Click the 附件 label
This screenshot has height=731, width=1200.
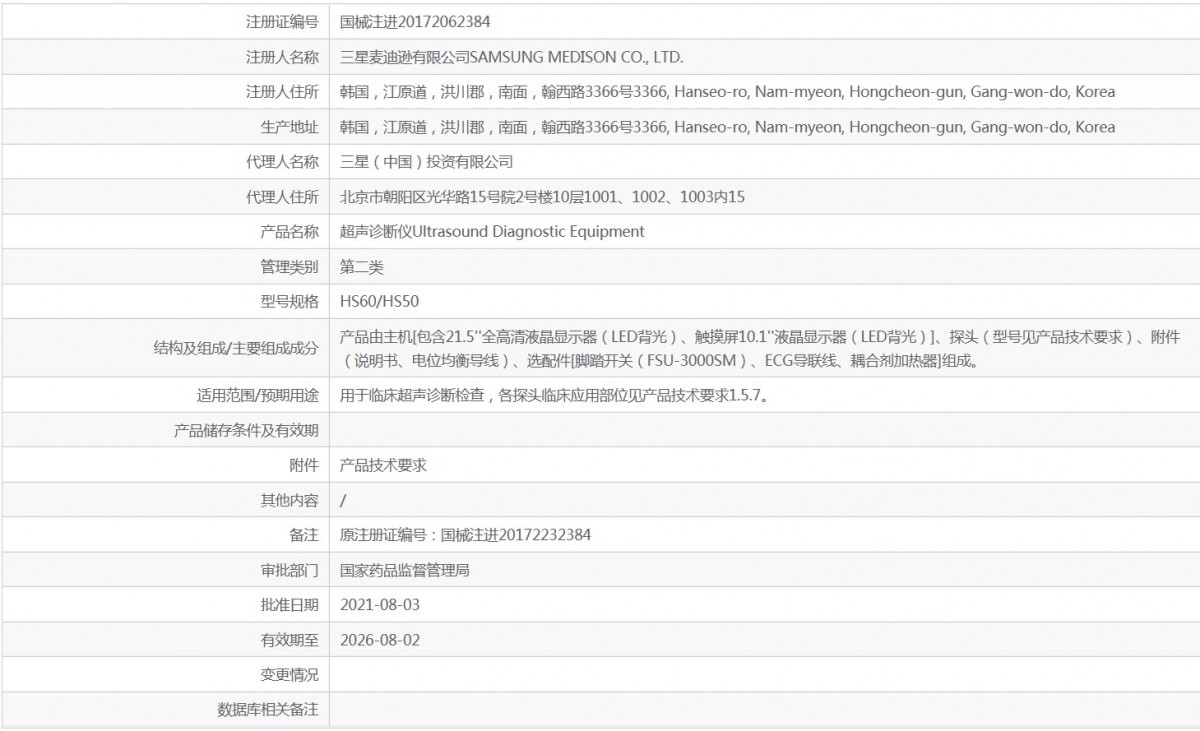point(304,465)
